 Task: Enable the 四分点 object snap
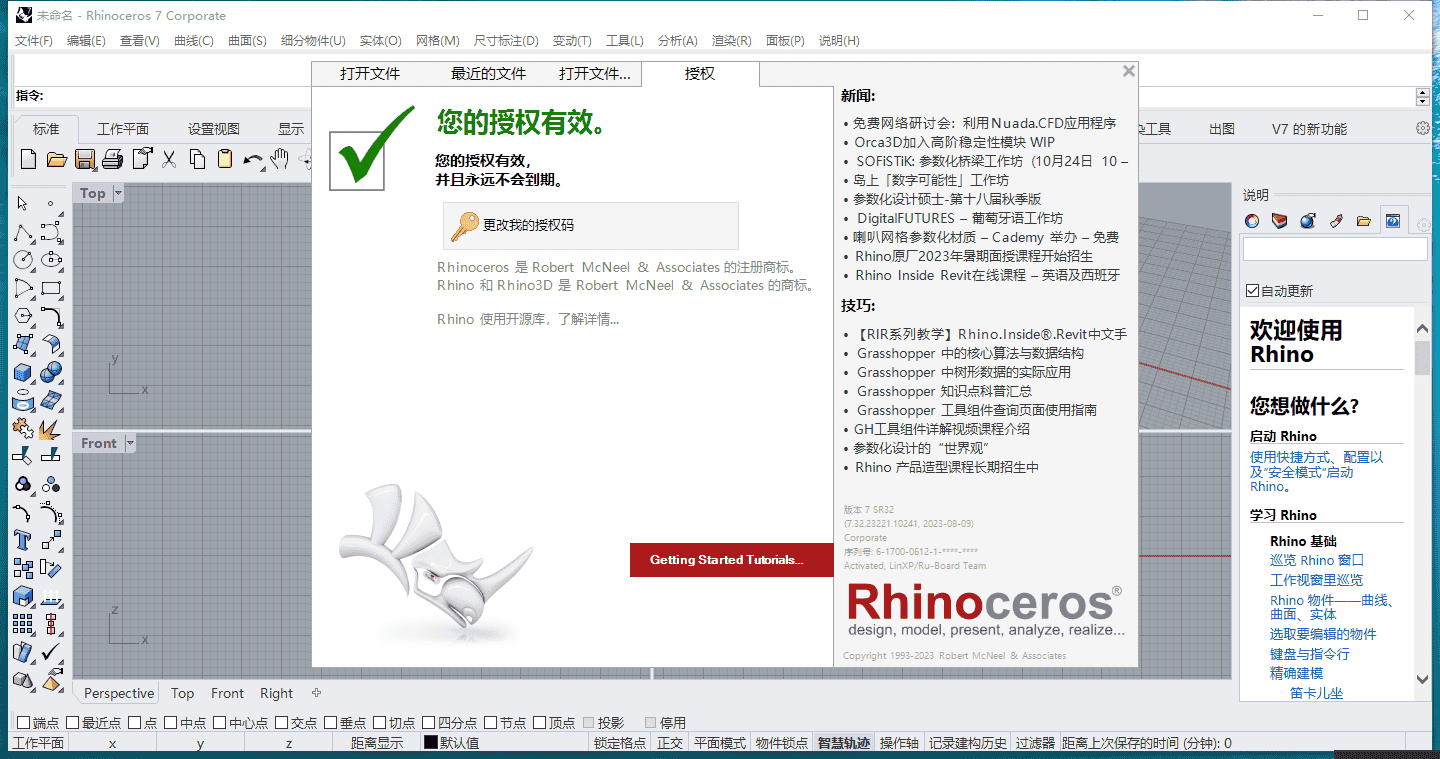click(428, 722)
